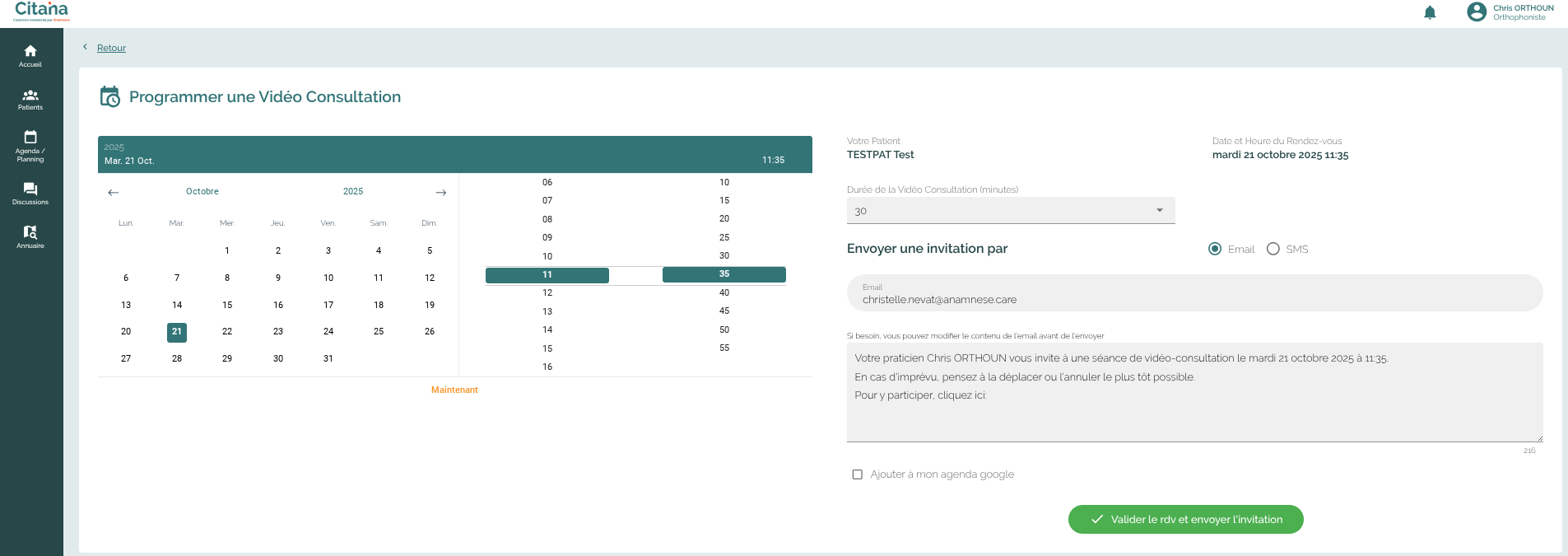Screen dimensions: 1568x556
Task: Select day 9 in the calendar
Action: [278, 278]
